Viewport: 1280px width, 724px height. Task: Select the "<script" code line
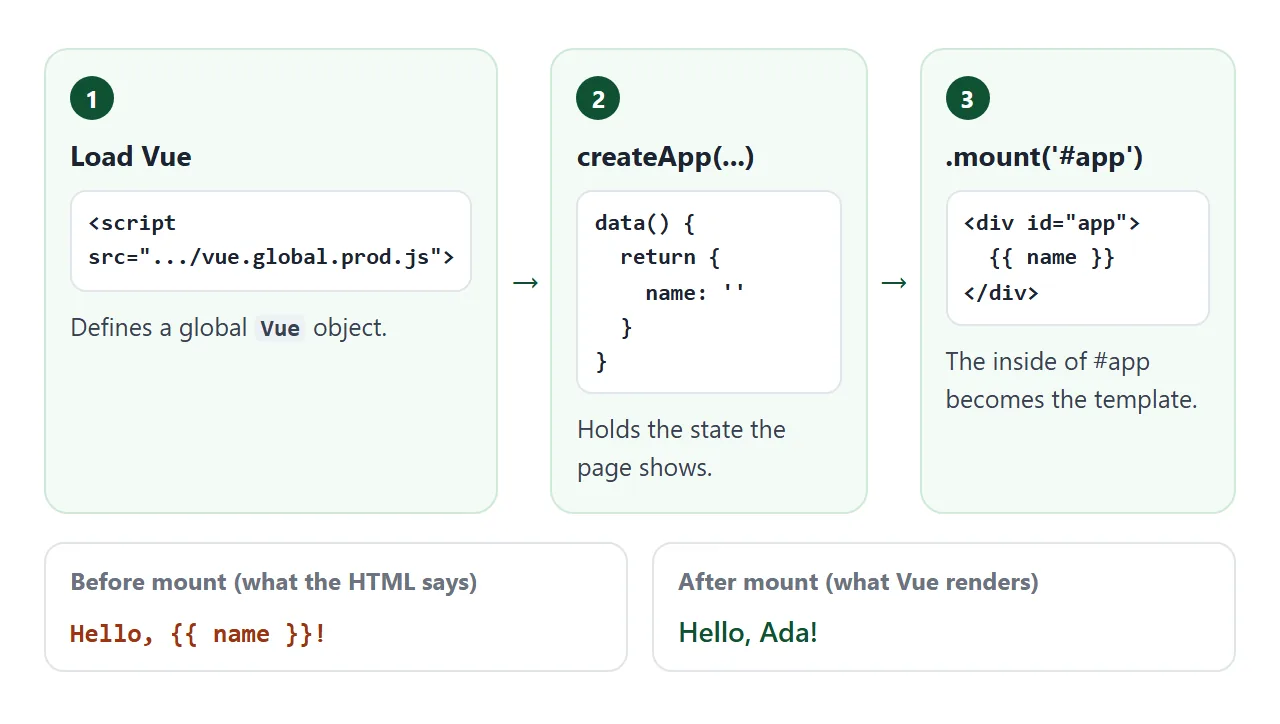132,223
